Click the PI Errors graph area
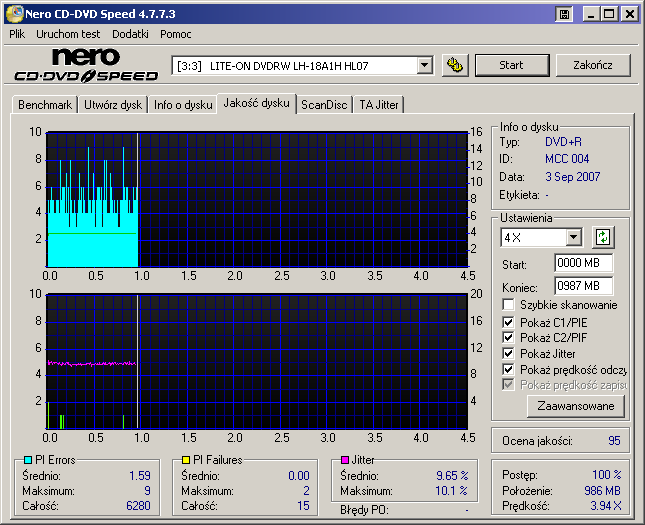The image size is (645, 525). pyautogui.click(x=257, y=200)
